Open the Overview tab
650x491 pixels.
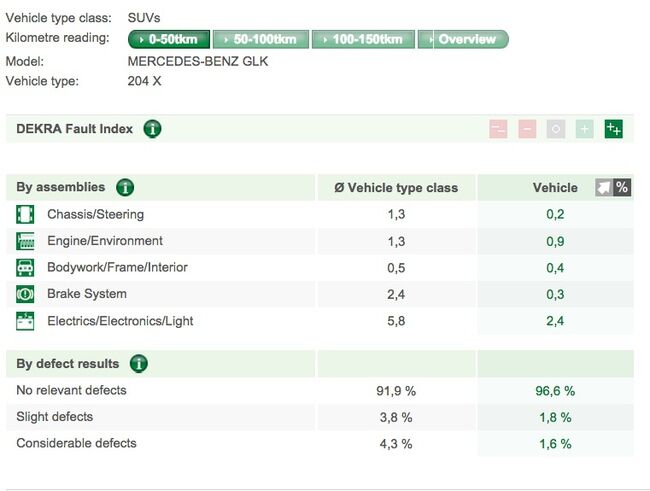point(463,39)
